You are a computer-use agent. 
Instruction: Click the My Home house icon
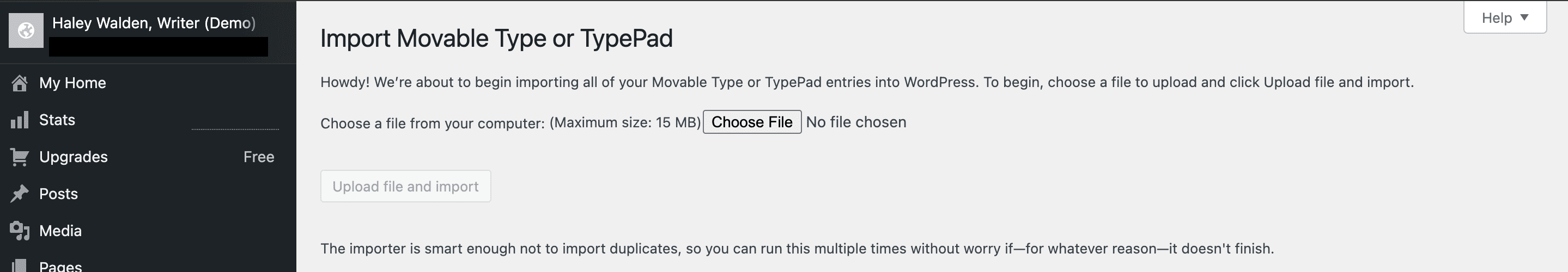[20, 83]
